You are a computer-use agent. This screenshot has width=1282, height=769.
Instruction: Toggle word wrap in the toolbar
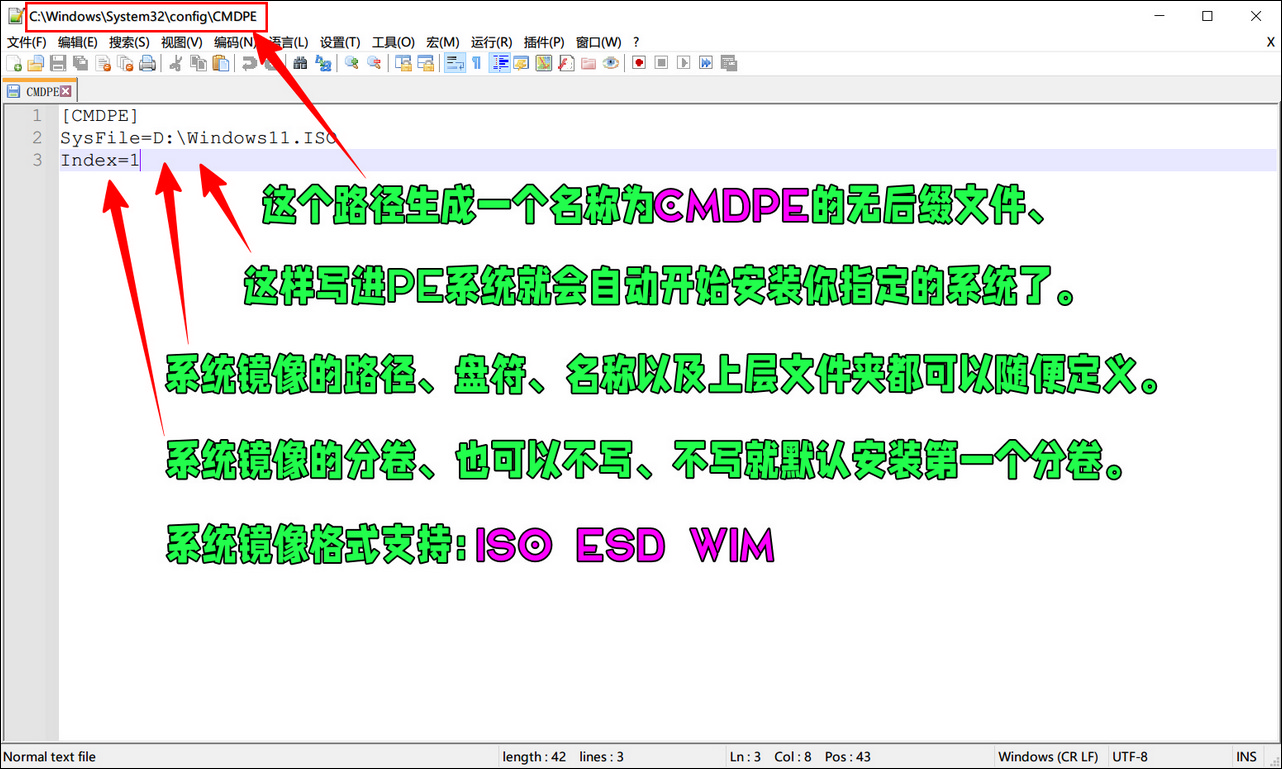pos(455,63)
